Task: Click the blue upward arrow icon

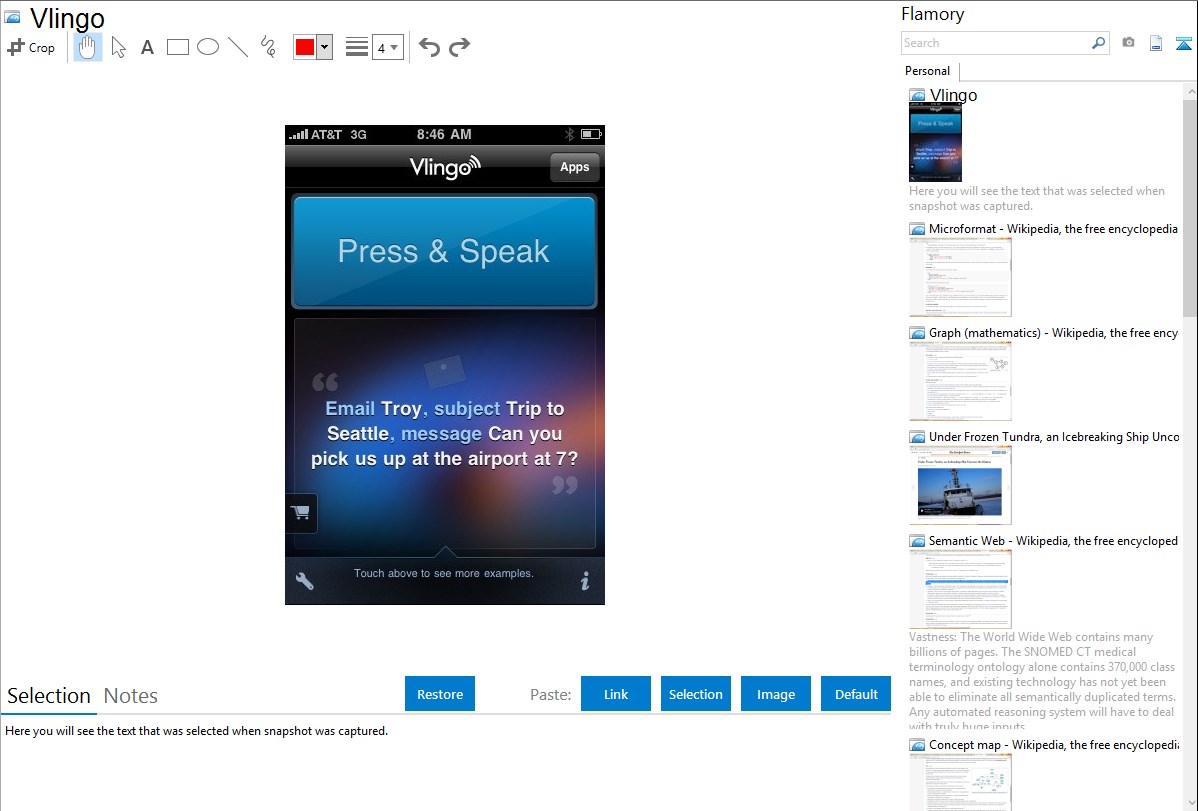Action: 1183,43
